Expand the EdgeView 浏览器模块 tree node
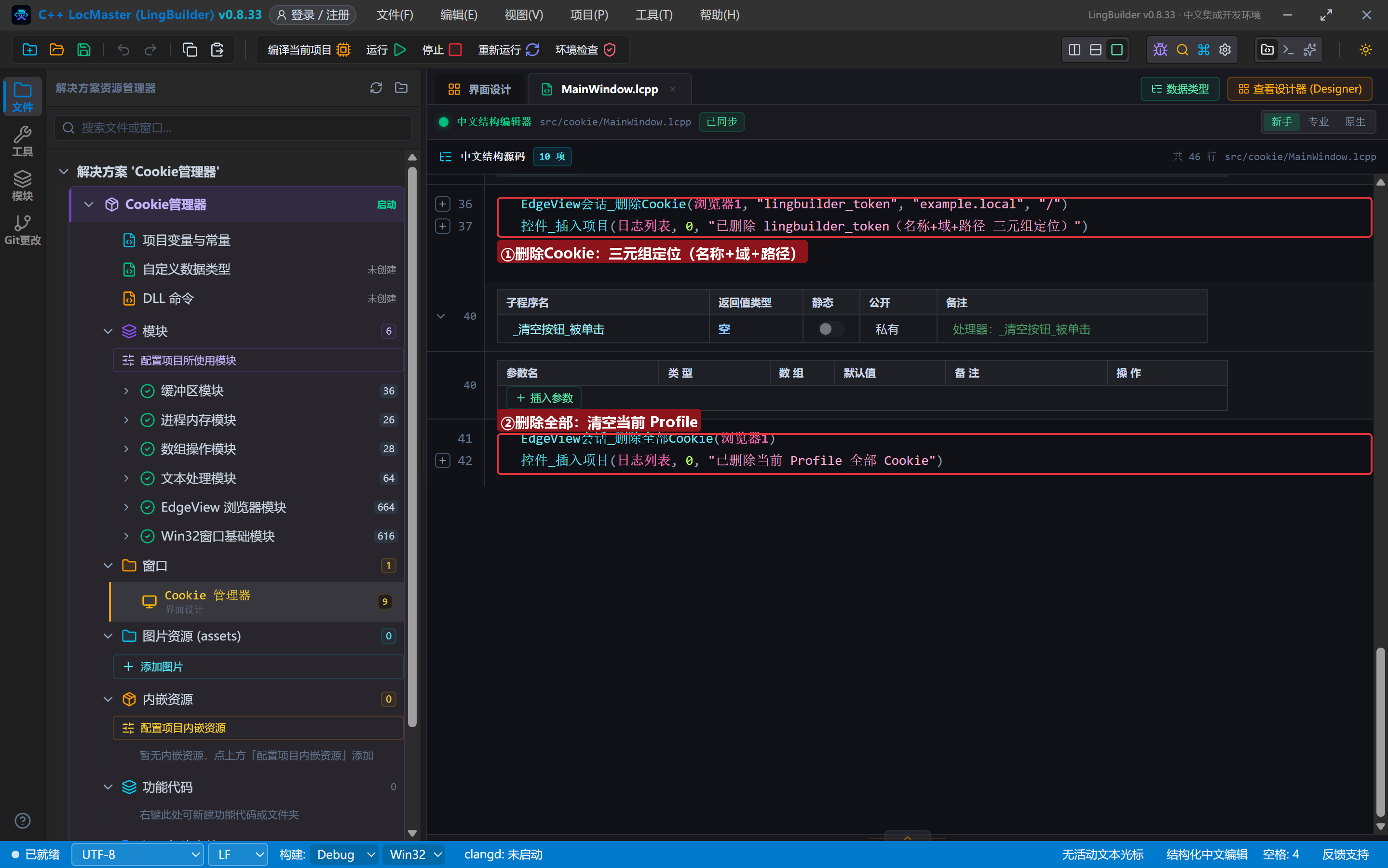1388x868 pixels. 126,507
